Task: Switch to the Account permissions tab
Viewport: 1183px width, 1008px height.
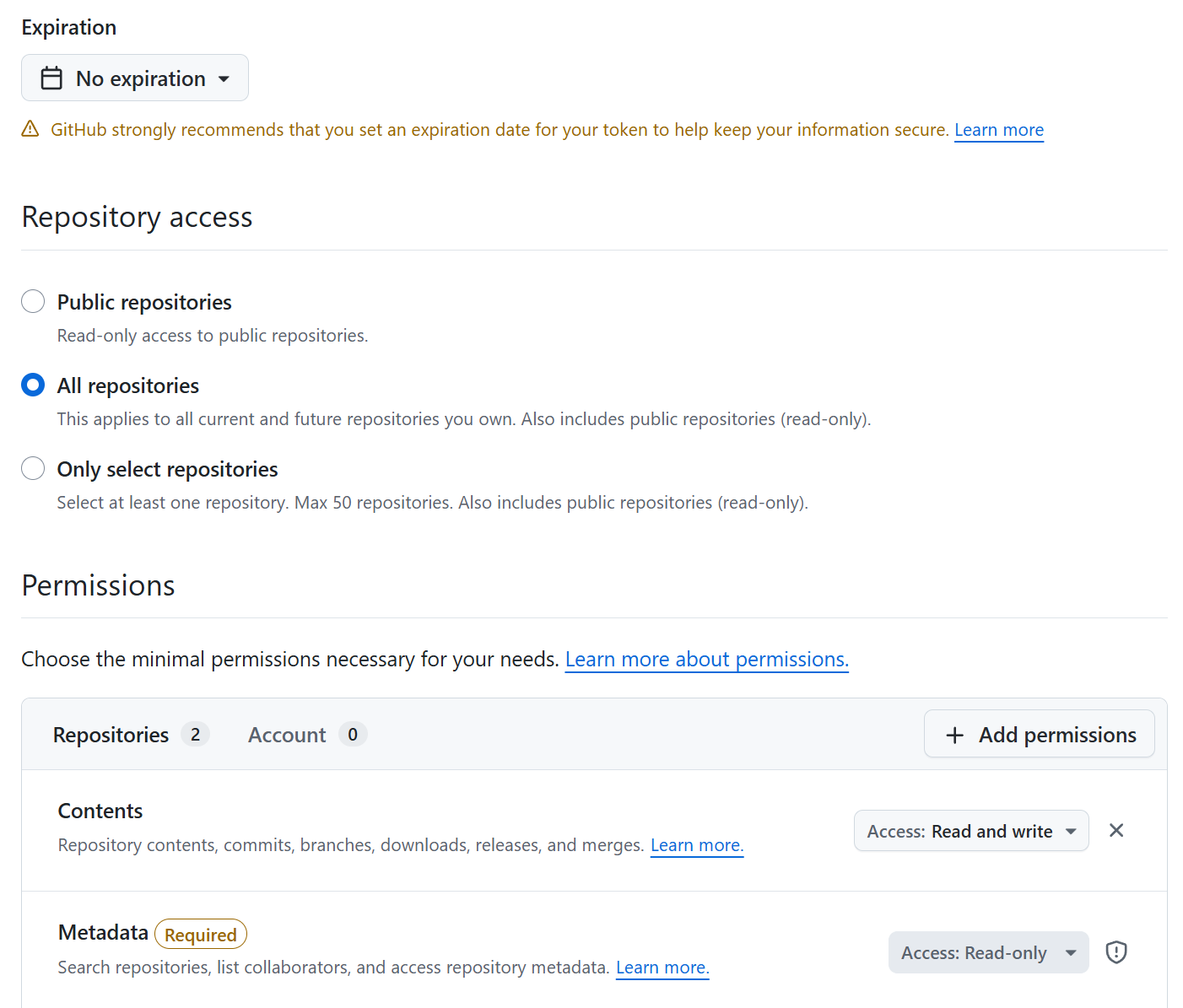Action: (x=287, y=736)
